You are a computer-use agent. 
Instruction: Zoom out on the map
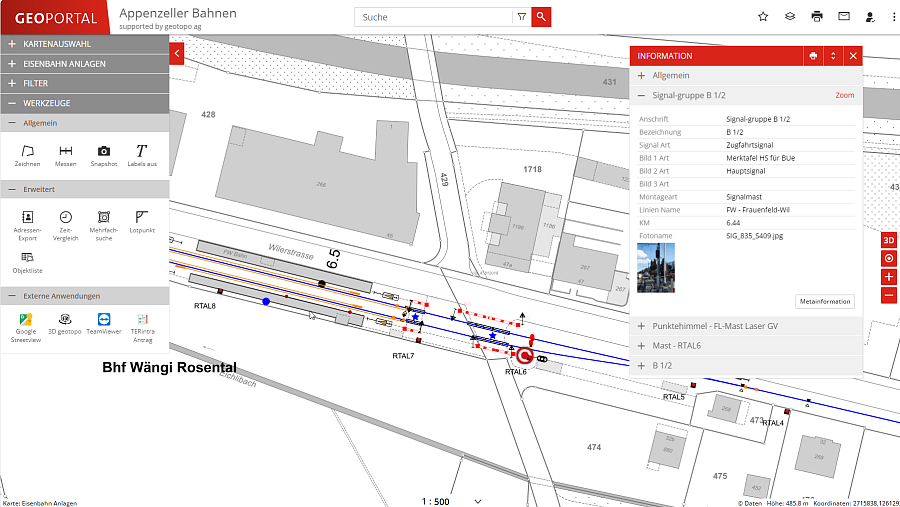point(889,296)
